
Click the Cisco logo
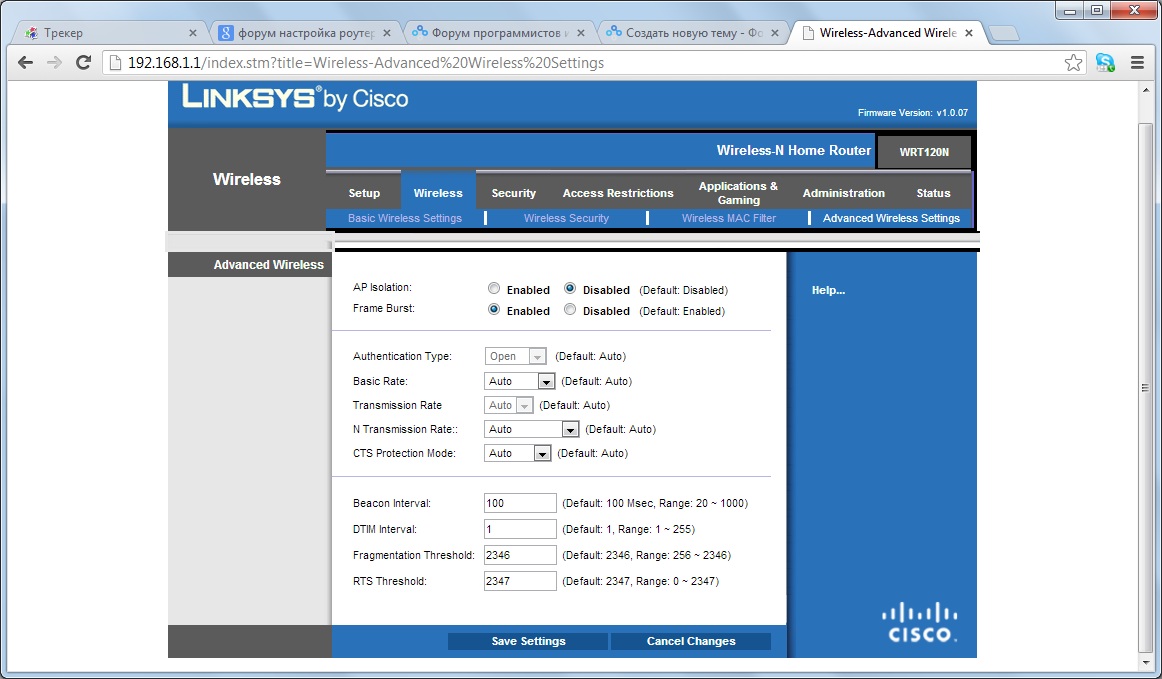pos(919,622)
